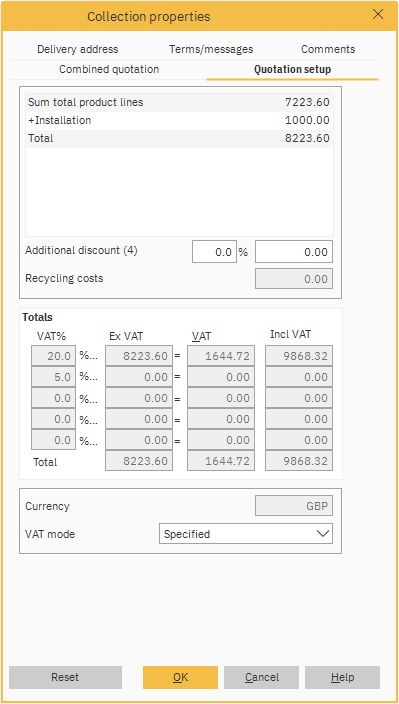Click the 20.0 VAT% rate field
Image resolution: width=399 pixels, height=704 pixels.
53,356
